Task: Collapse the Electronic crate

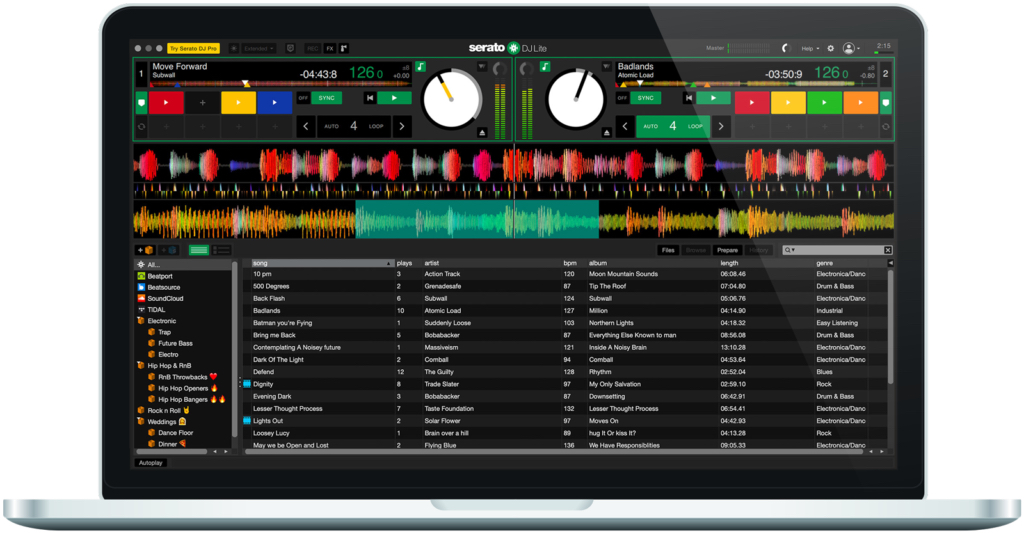Action: pos(140,321)
